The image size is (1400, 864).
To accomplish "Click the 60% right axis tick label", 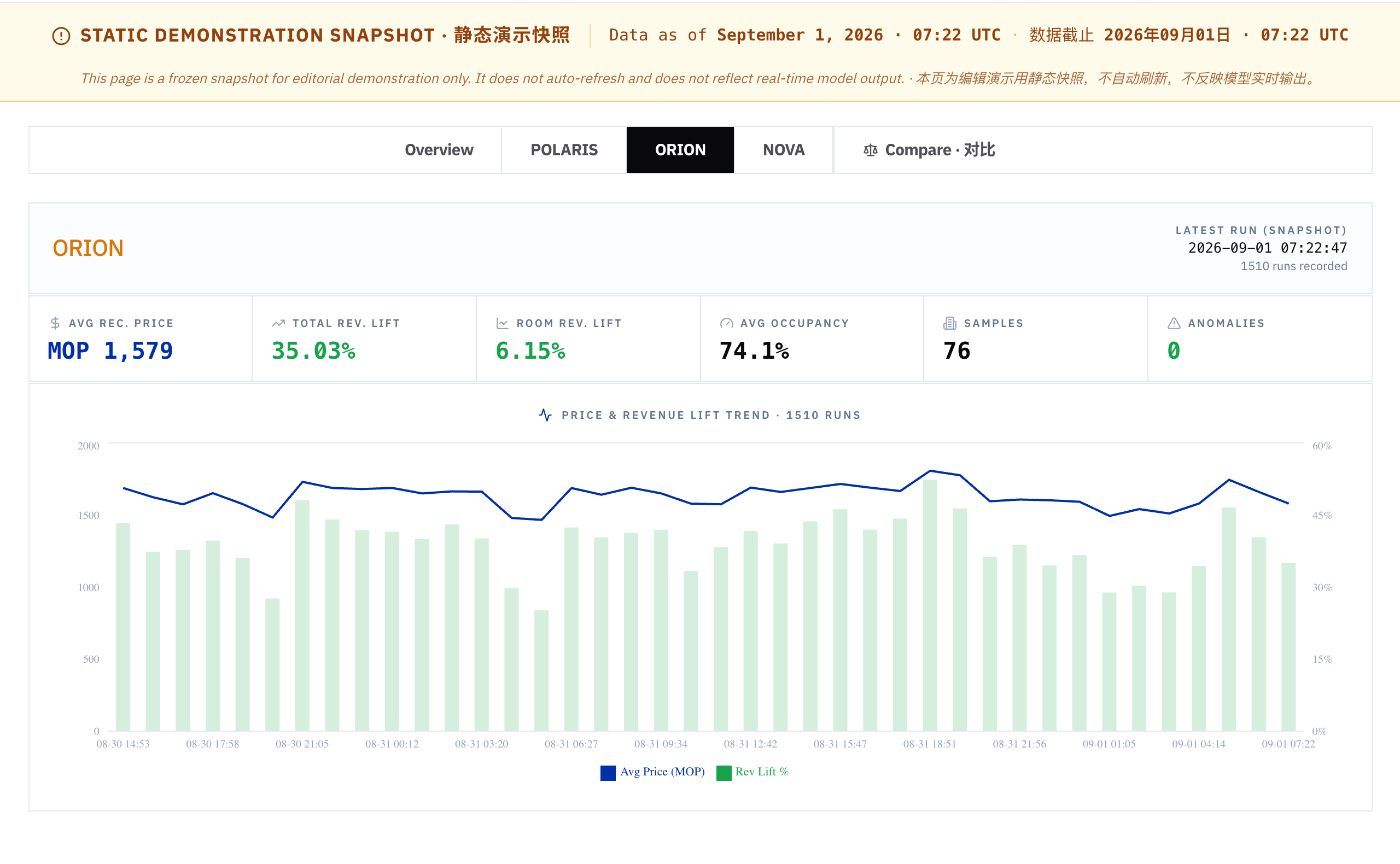I will tap(1322, 446).
